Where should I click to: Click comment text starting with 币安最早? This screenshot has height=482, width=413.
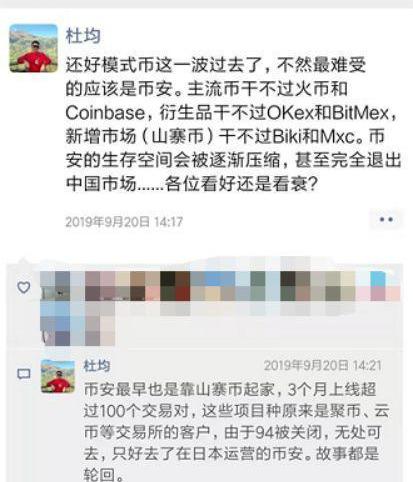[236, 432]
